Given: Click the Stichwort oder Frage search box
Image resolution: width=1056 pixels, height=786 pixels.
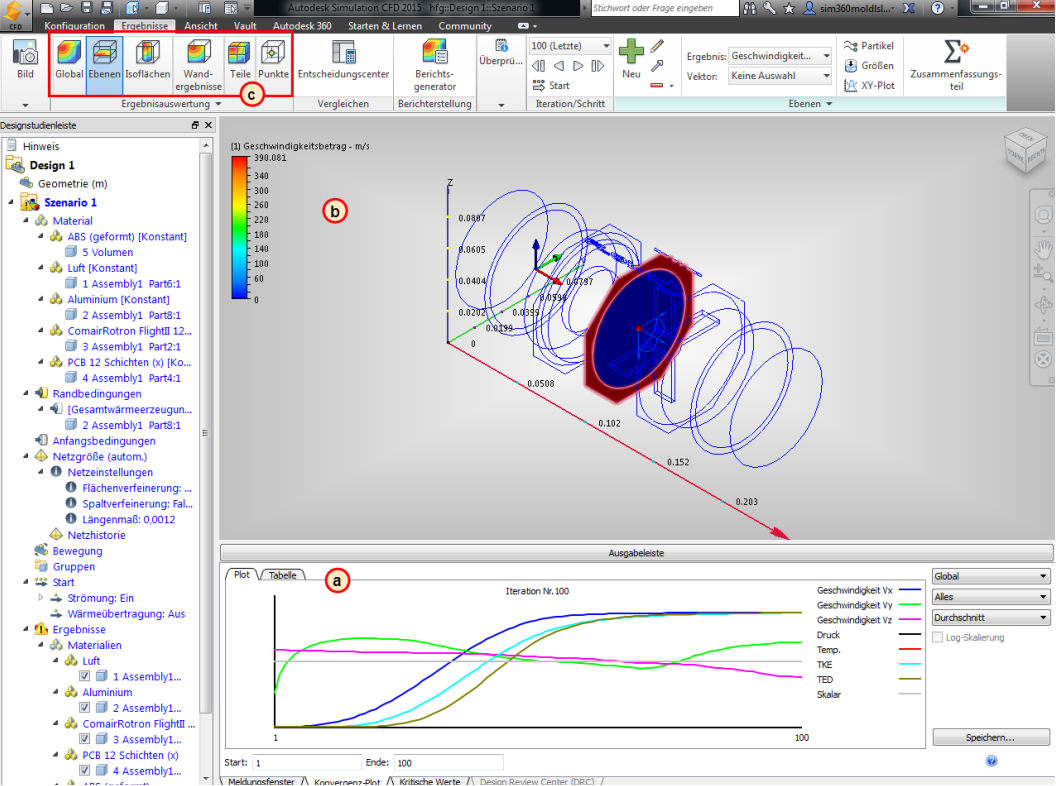Looking at the screenshot, I should click(x=665, y=8).
